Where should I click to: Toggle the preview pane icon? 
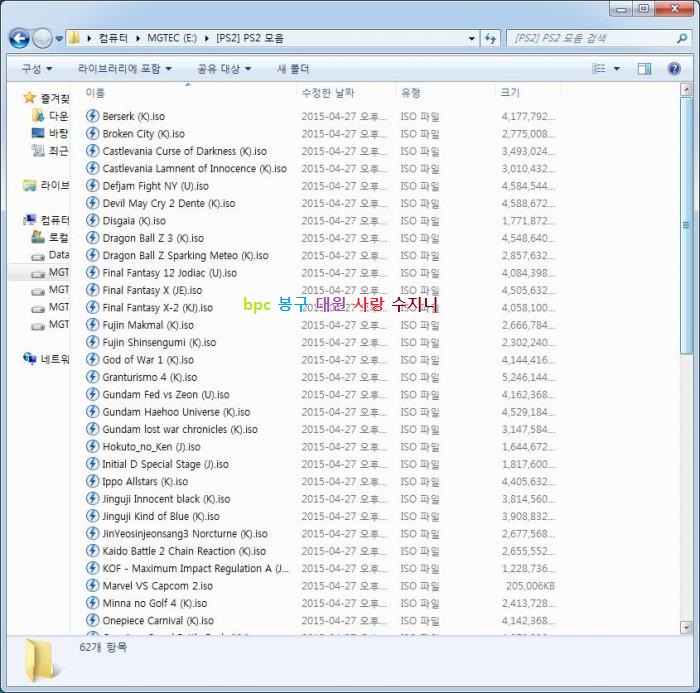pos(644,69)
